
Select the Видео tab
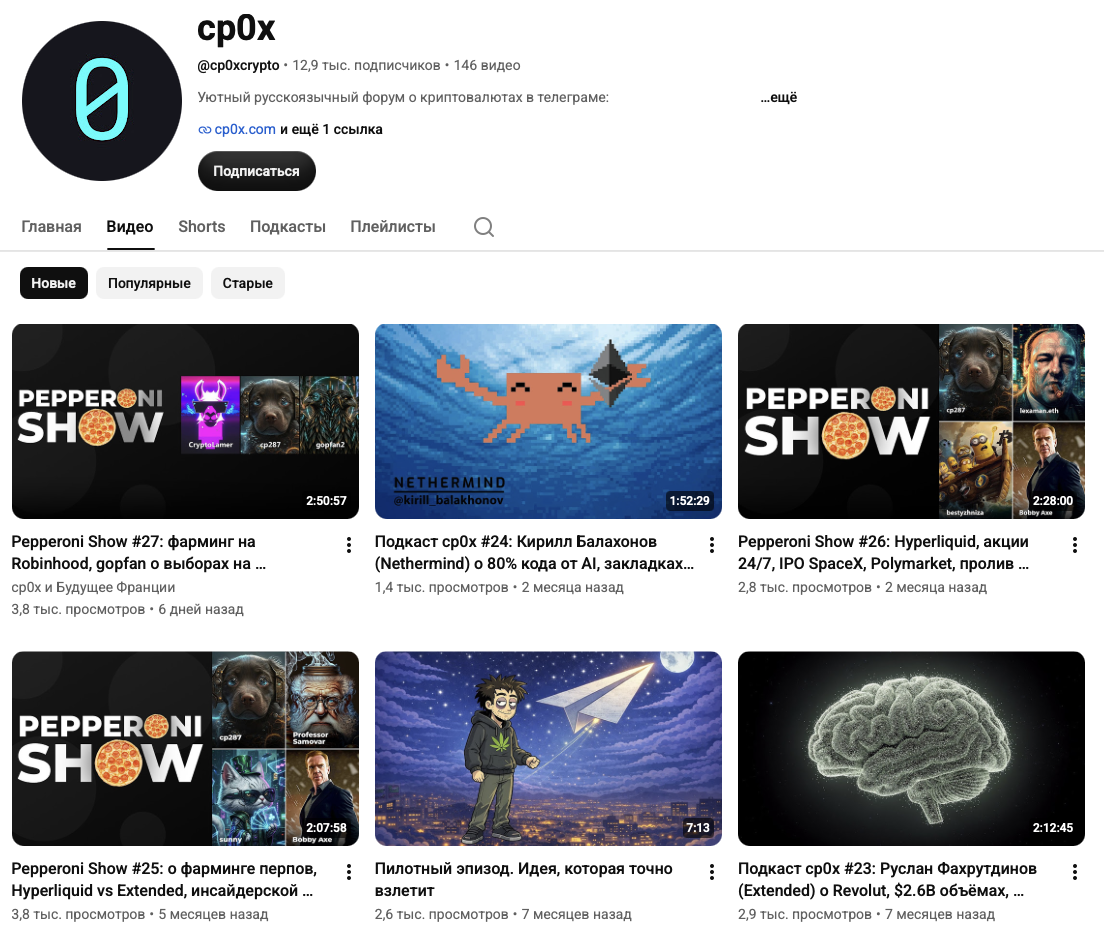(x=130, y=227)
